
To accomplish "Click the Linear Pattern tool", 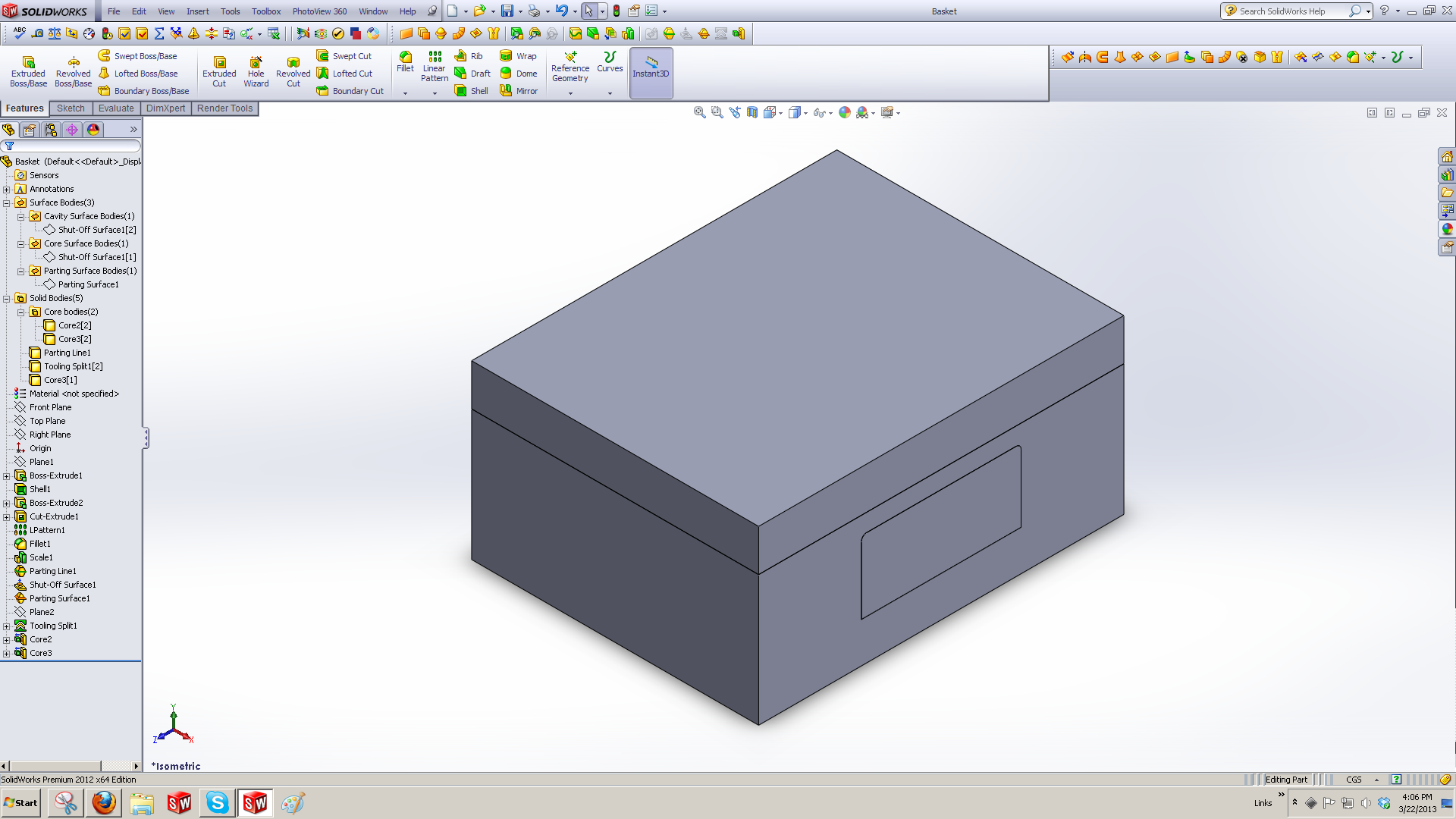I will coord(435,67).
